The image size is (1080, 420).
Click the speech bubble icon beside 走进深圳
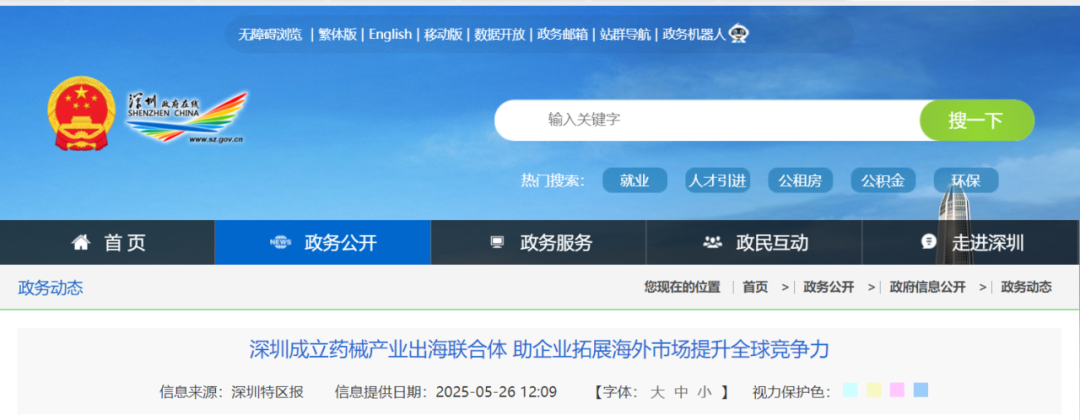928,242
